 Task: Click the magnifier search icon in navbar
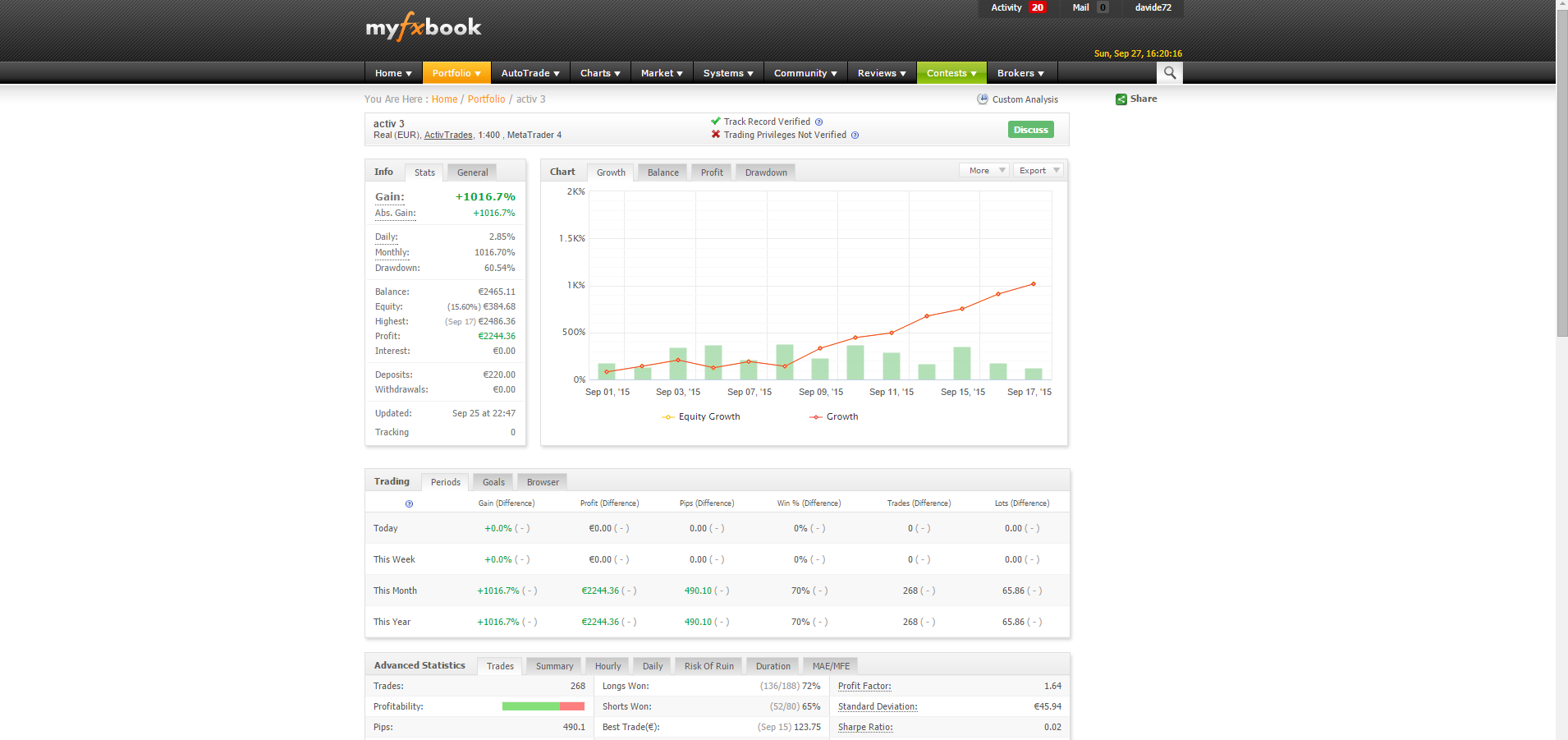[1170, 73]
